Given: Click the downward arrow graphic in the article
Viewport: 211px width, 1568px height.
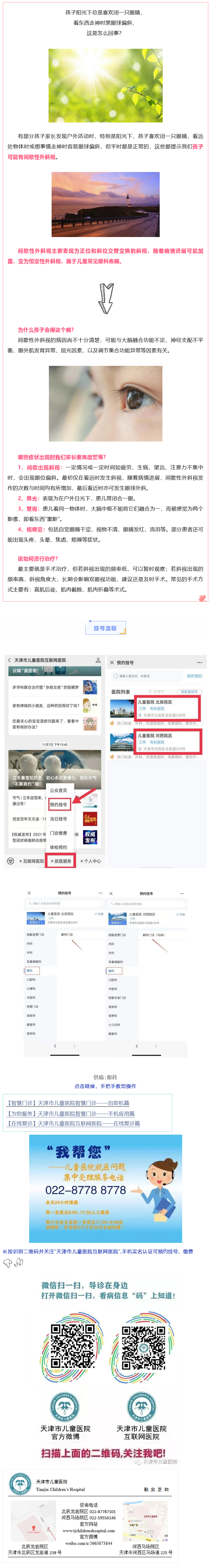Looking at the screenshot, I should (x=106, y=298).
